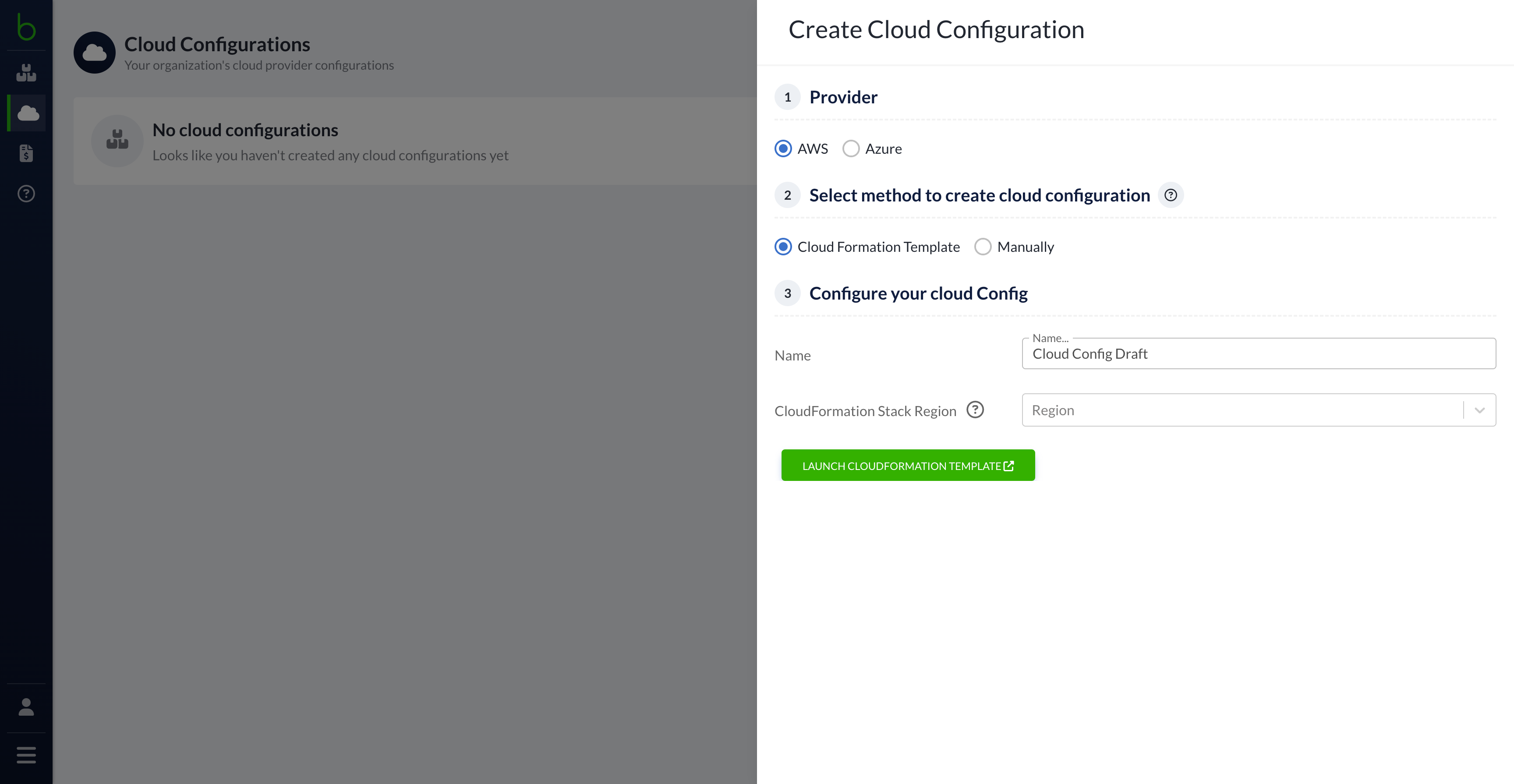Screen dimensions: 1514x784
Task: Select the Azure radio button
Action: click(x=851, y=148)
